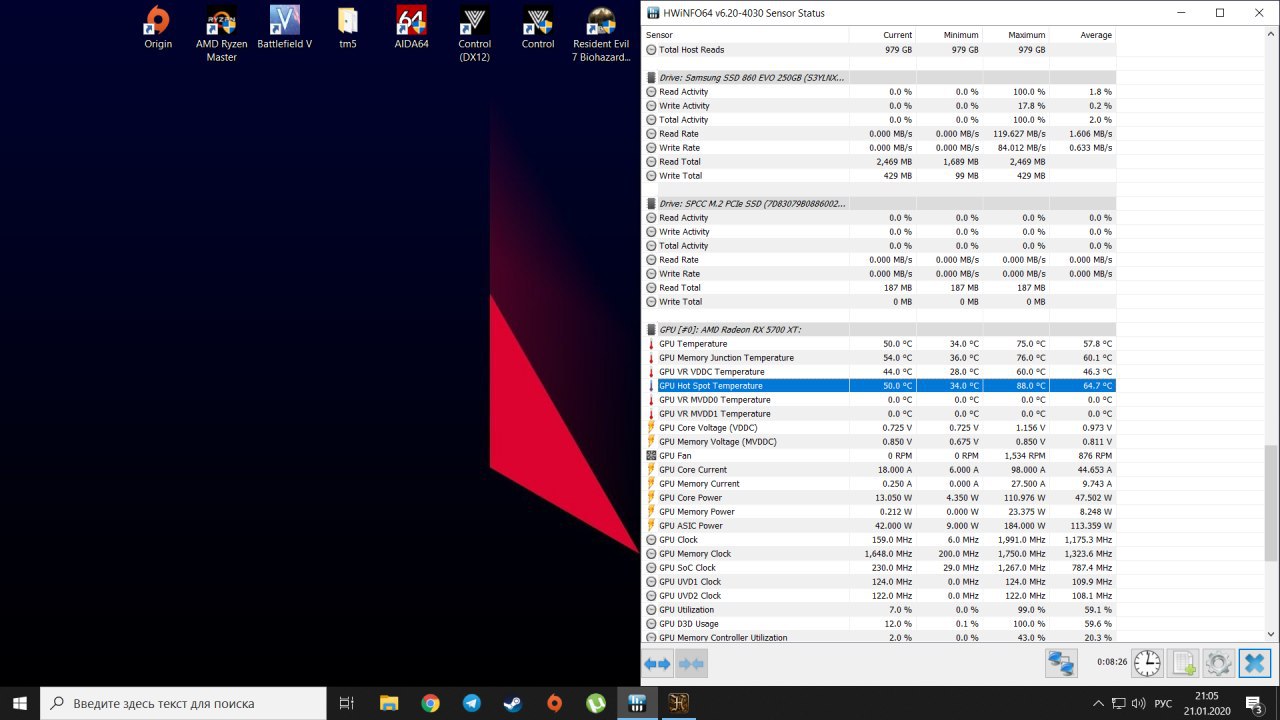Open the volume tray icon

point(1139,703)
